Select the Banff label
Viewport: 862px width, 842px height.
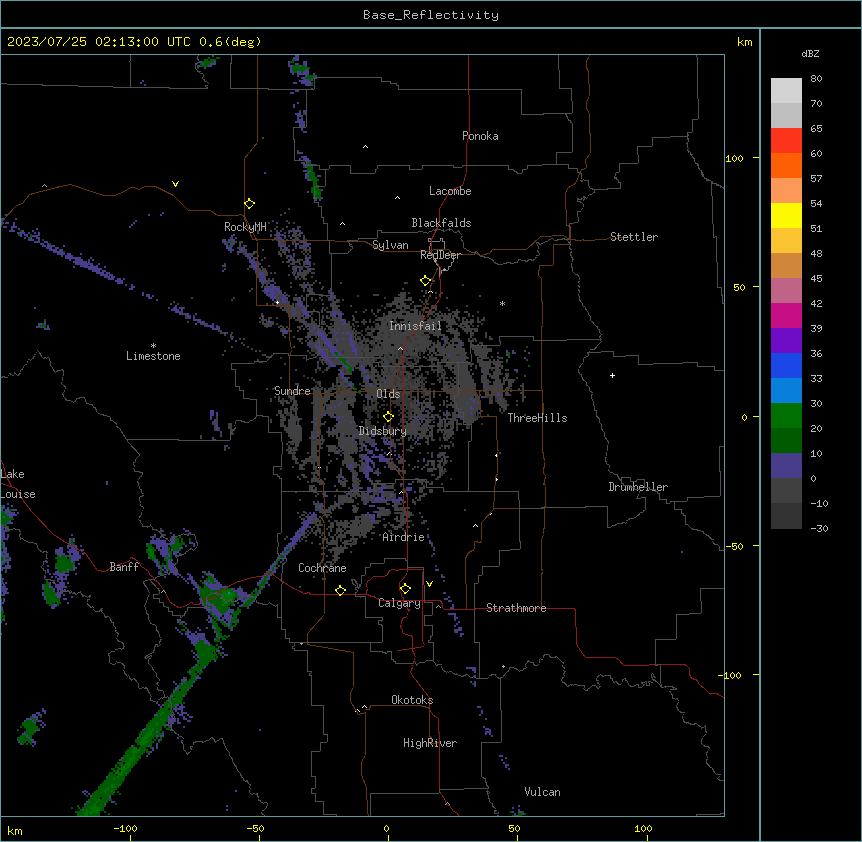[124, 567]
